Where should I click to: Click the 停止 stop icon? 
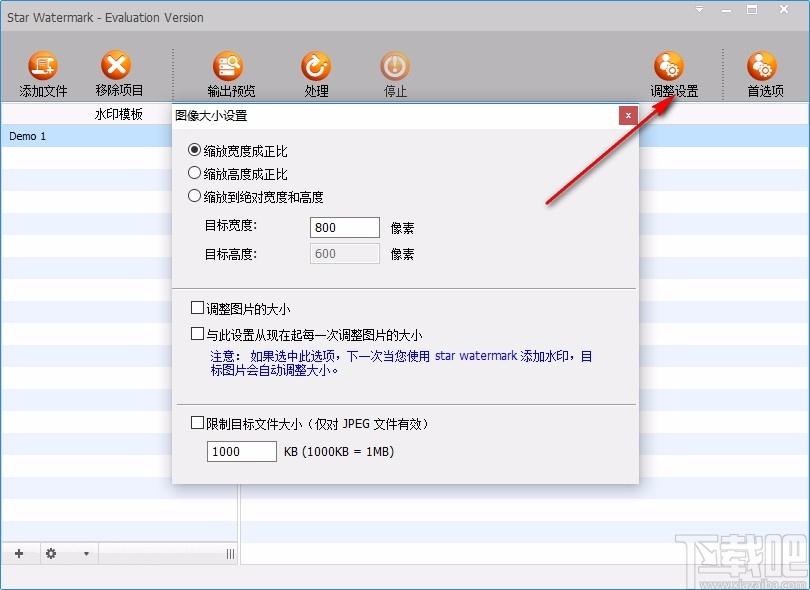pyautogui.click(x=395, y=66)
